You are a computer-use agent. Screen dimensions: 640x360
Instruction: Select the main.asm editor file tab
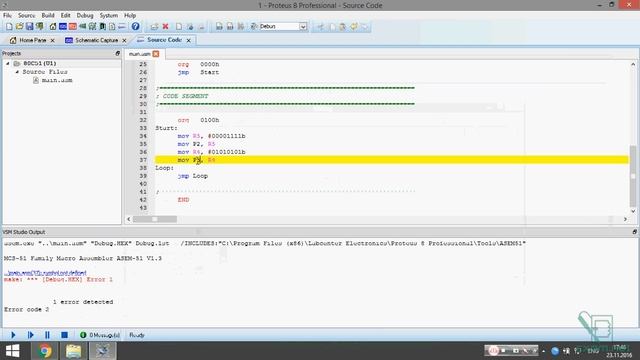[140, 54]
